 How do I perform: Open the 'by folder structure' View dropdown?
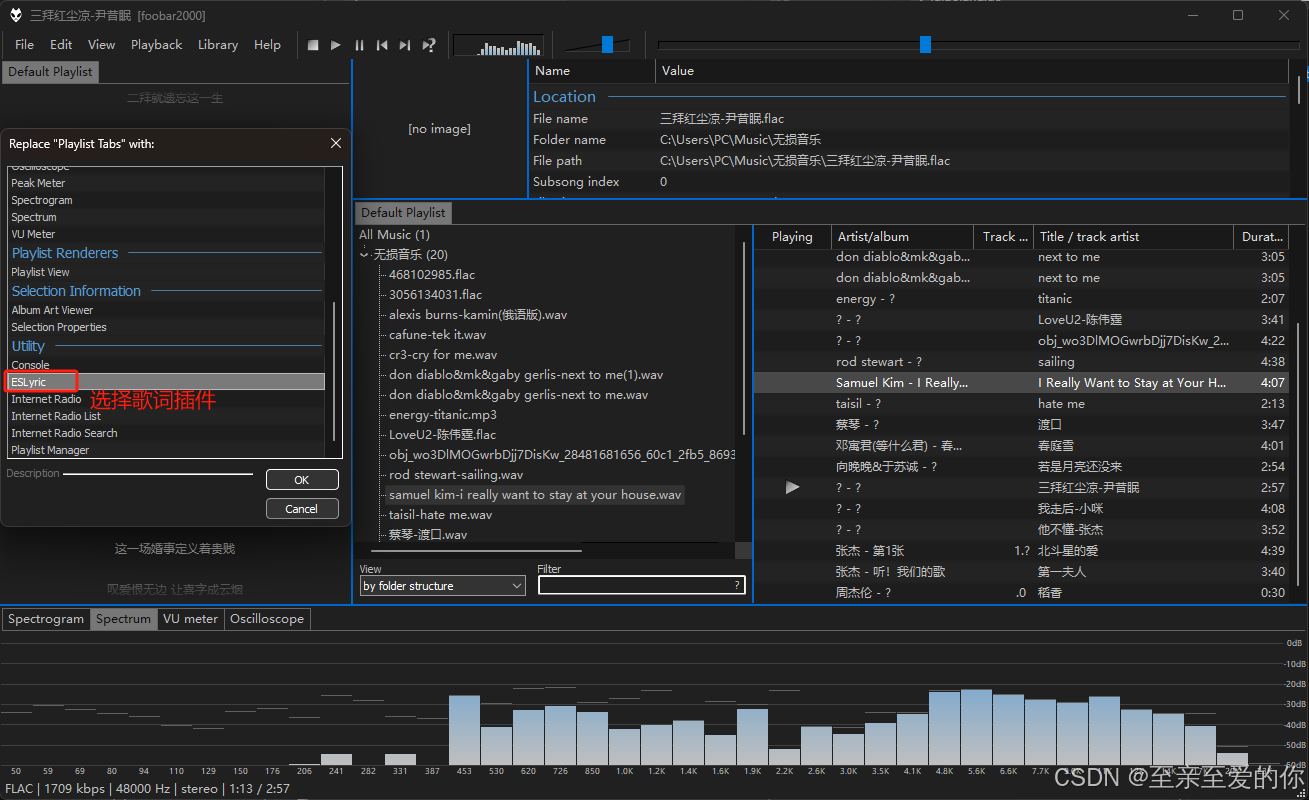pyautogui.click(x=442, y=585)
